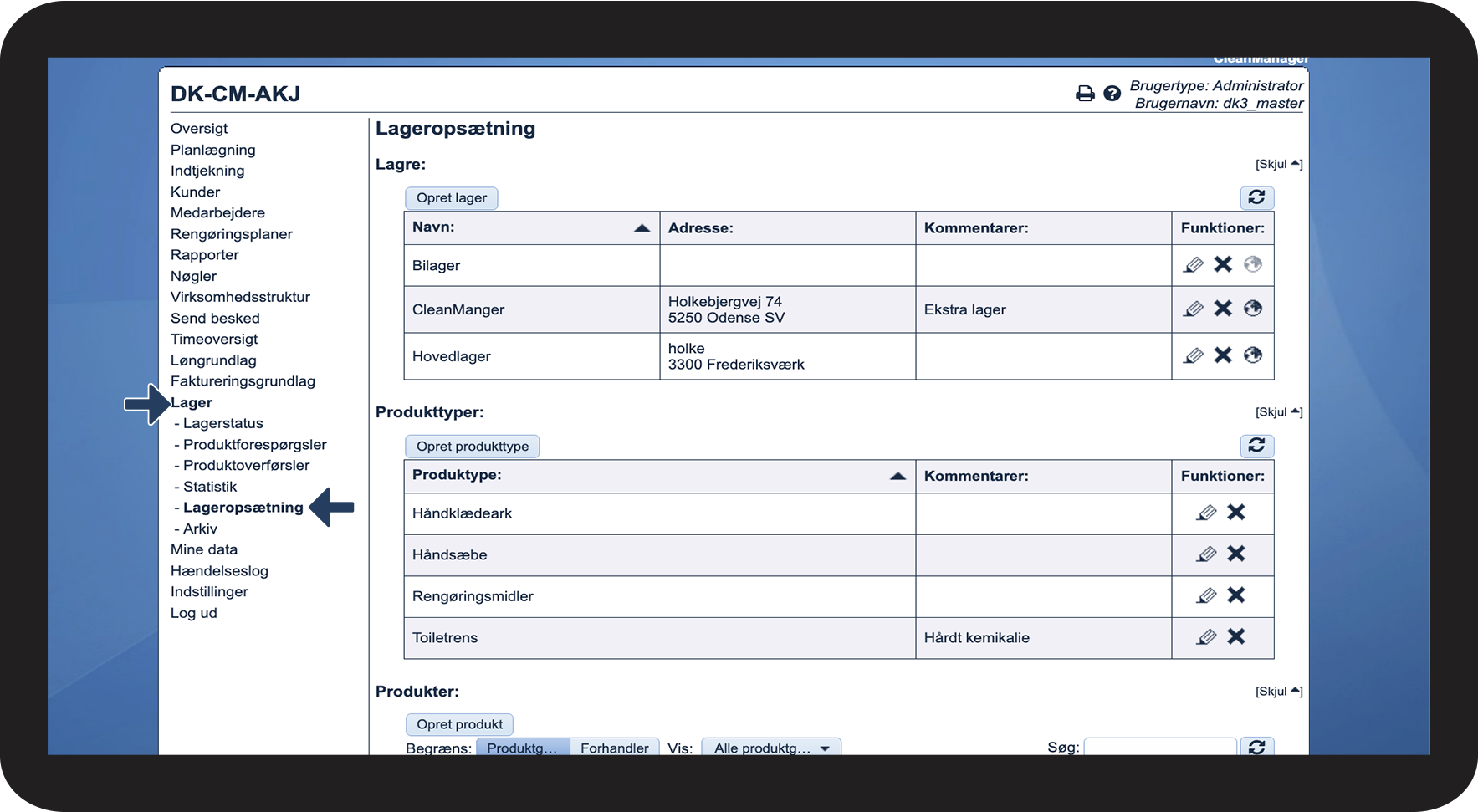Screen dimensions: 1478x812
Task: Open the Arkiv submenu link
Action: (200, 529)
